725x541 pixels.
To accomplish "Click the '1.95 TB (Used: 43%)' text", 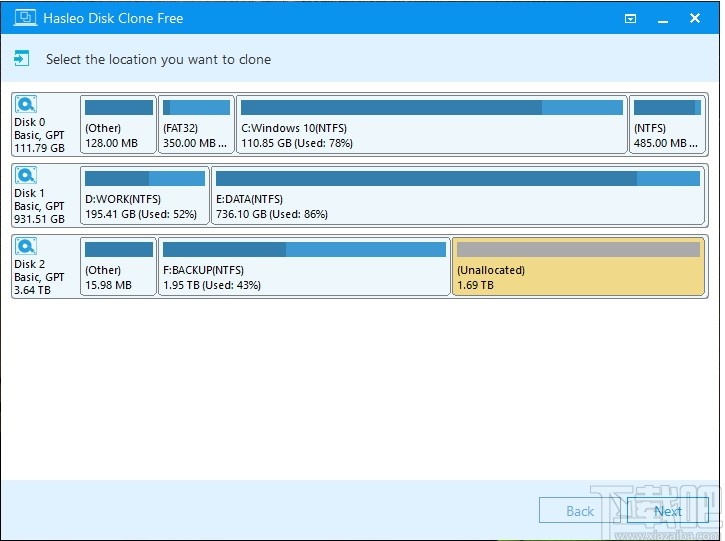I will click(212, 285).
